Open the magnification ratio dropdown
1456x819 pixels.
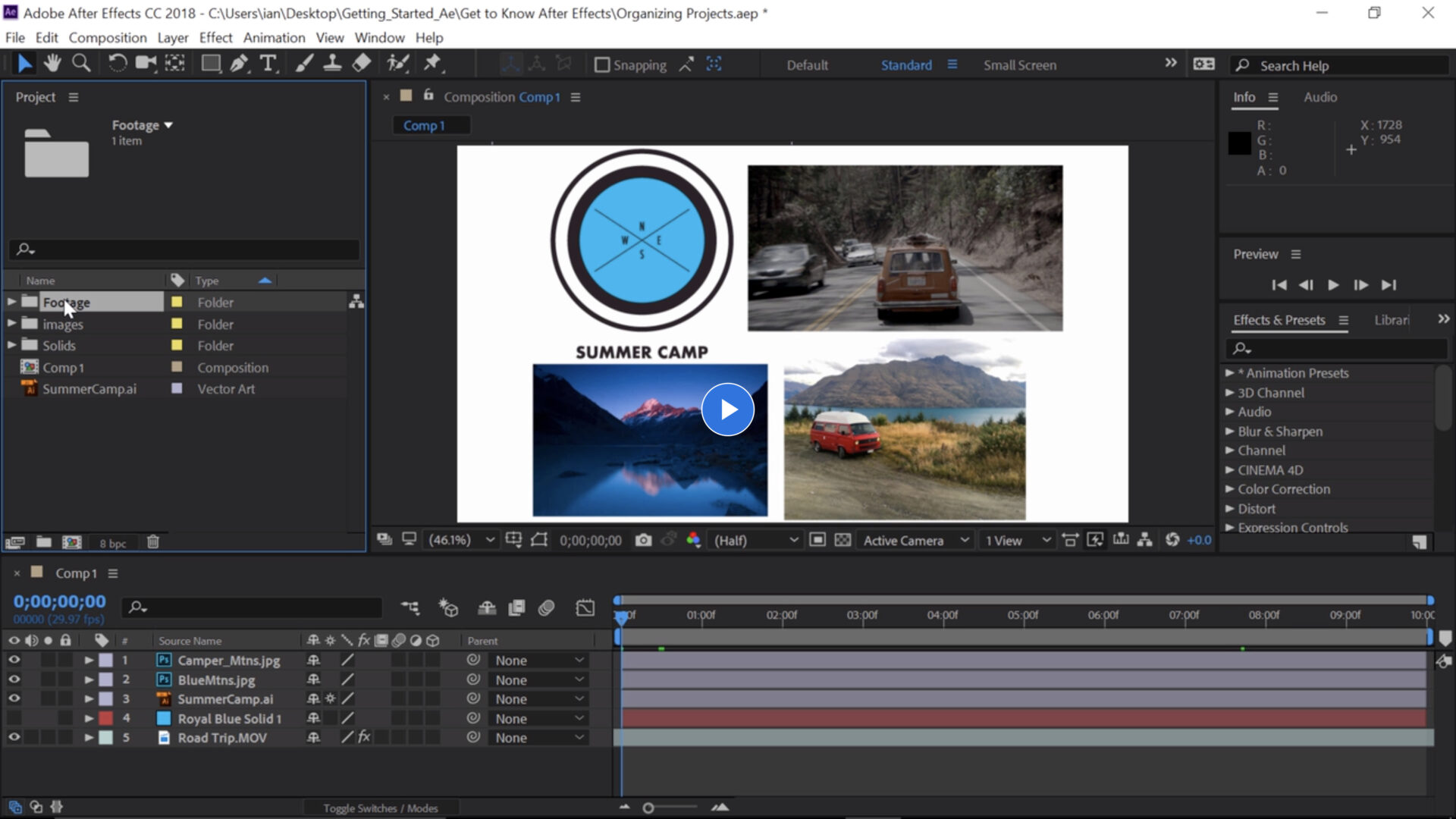(460, 540)
